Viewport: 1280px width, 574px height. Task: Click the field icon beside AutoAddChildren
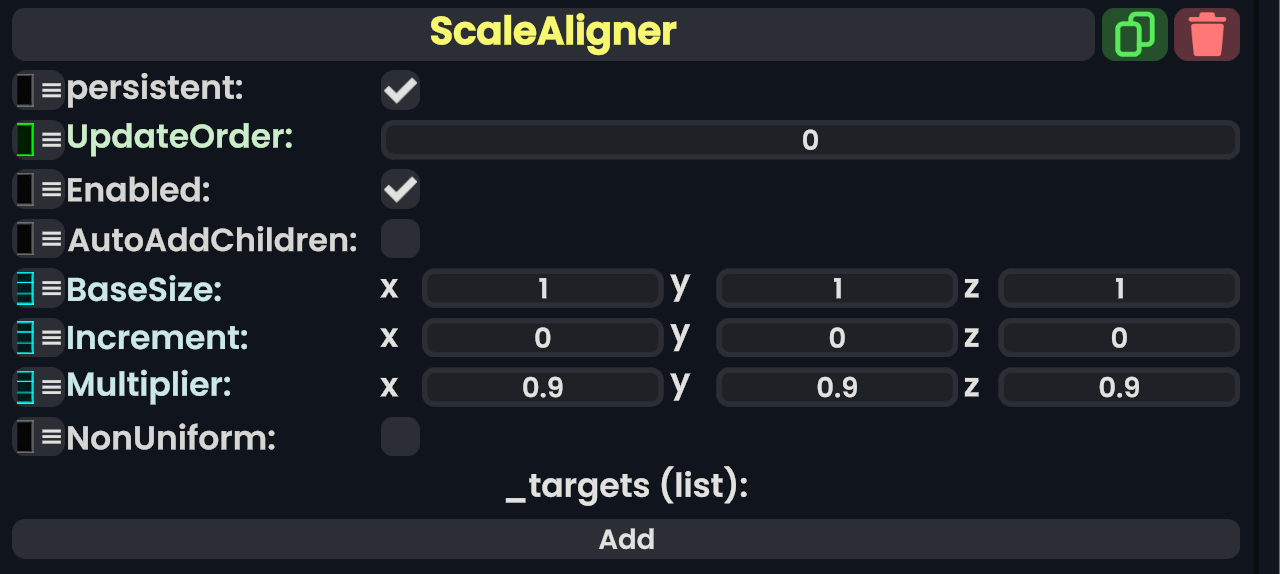pyautogui.click(x=25, y=239)
